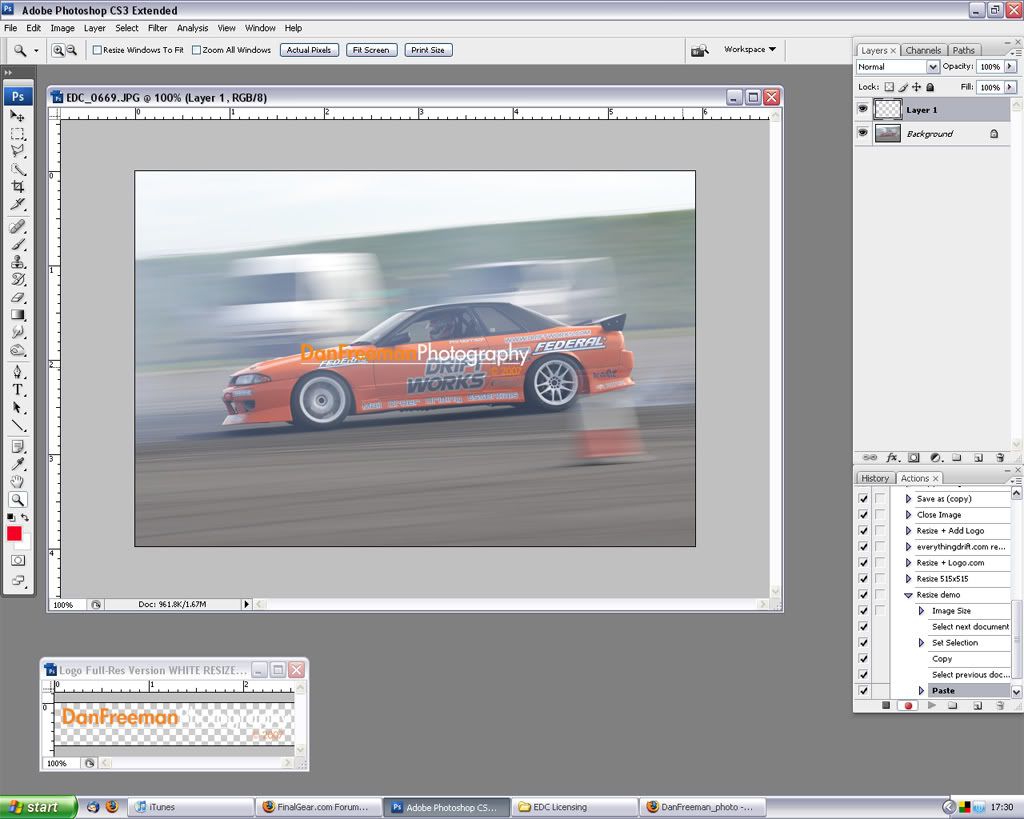Viewport: 1024px width, 819px height.
Task: Click the Actual Pixels button
Action: tap(309, 50)
